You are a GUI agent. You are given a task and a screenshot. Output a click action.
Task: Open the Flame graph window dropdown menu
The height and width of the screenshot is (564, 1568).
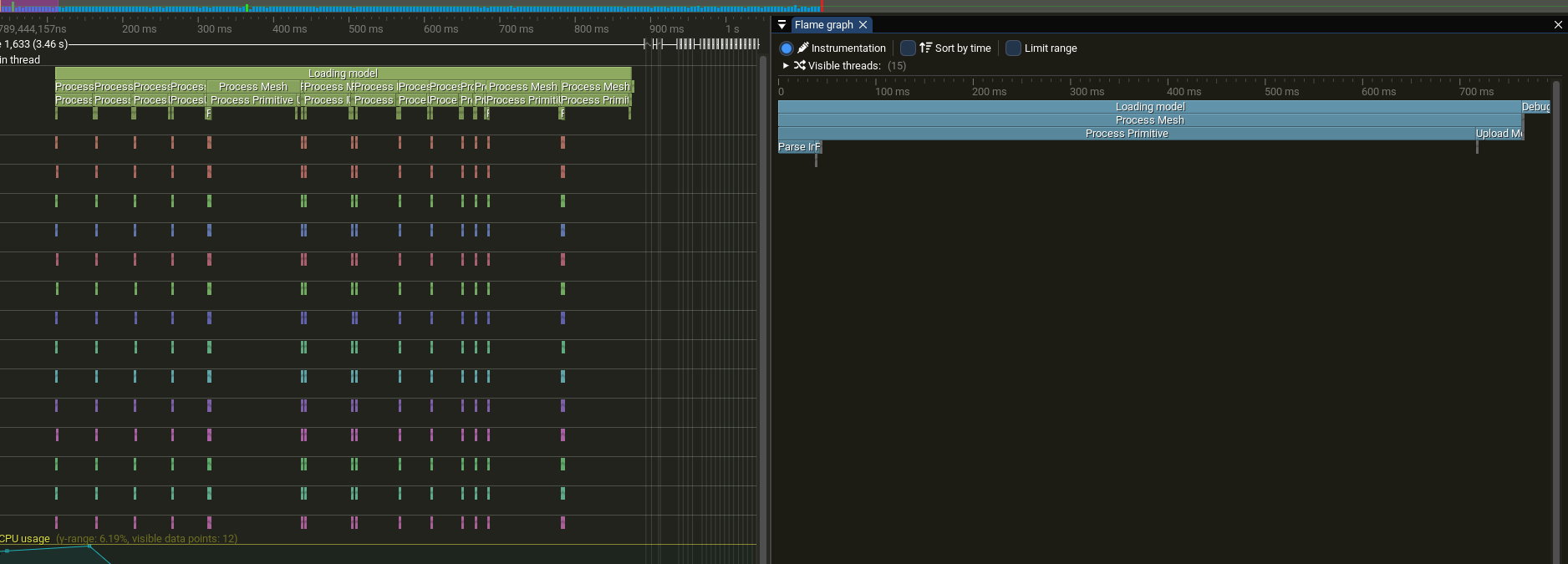click(x=782, y=25)
